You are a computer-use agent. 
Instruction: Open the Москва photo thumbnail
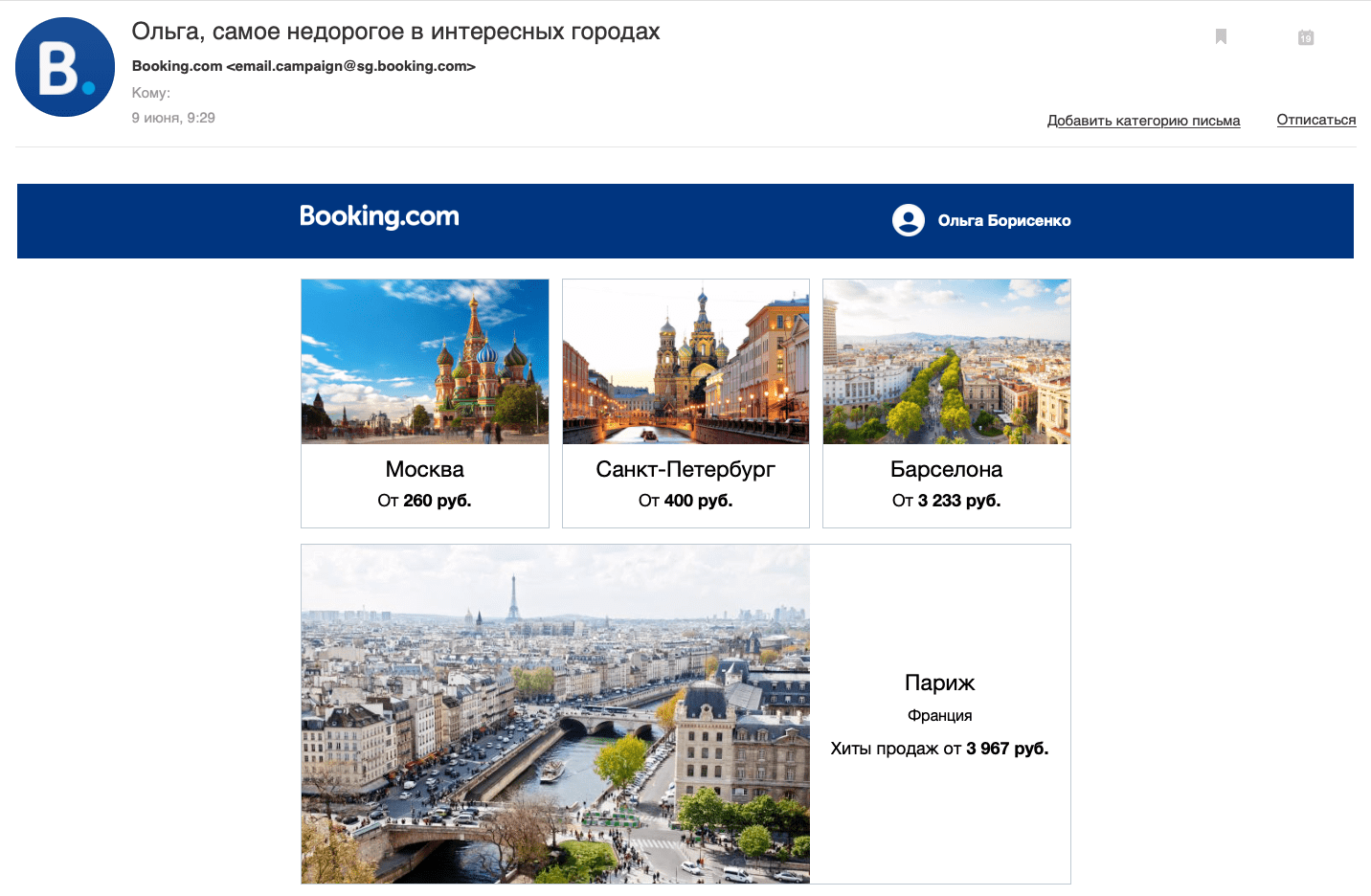pyautogui.click(x=425, y=362)
